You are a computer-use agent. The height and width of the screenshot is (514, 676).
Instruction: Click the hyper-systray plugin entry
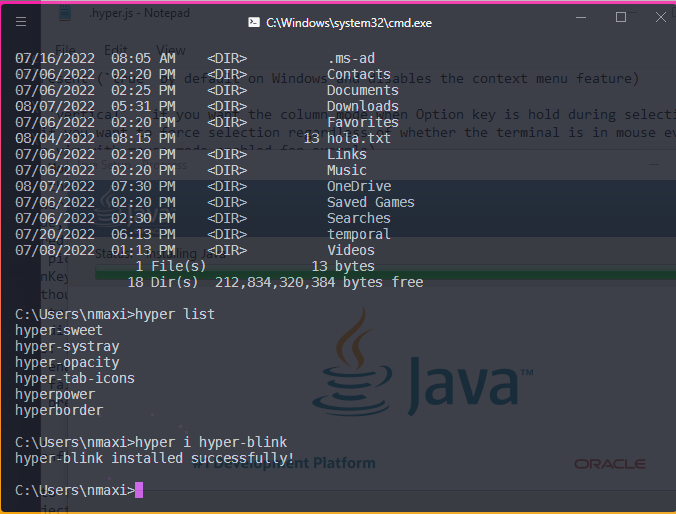(67, 346)
